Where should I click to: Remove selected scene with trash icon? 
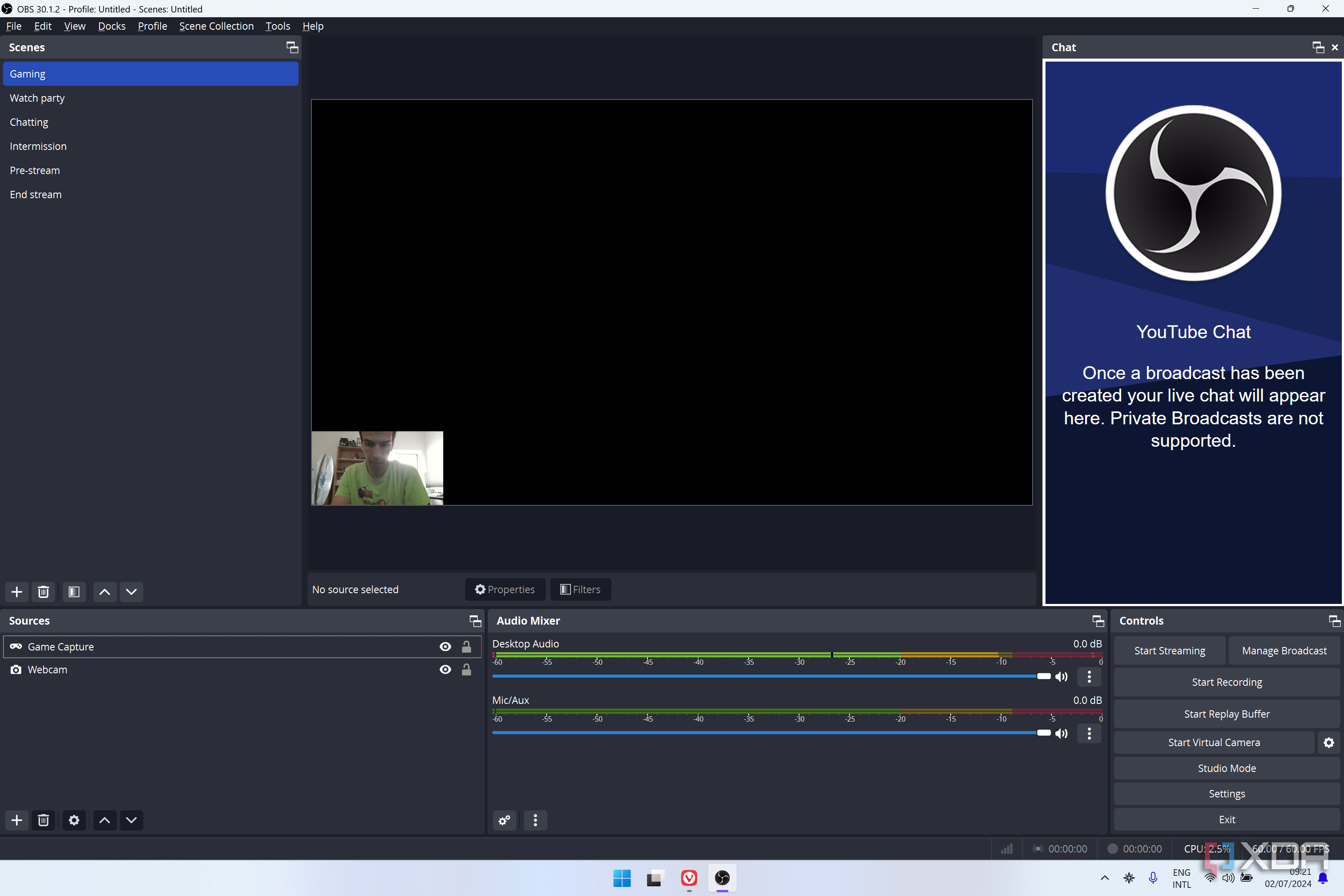click(44, 591)
